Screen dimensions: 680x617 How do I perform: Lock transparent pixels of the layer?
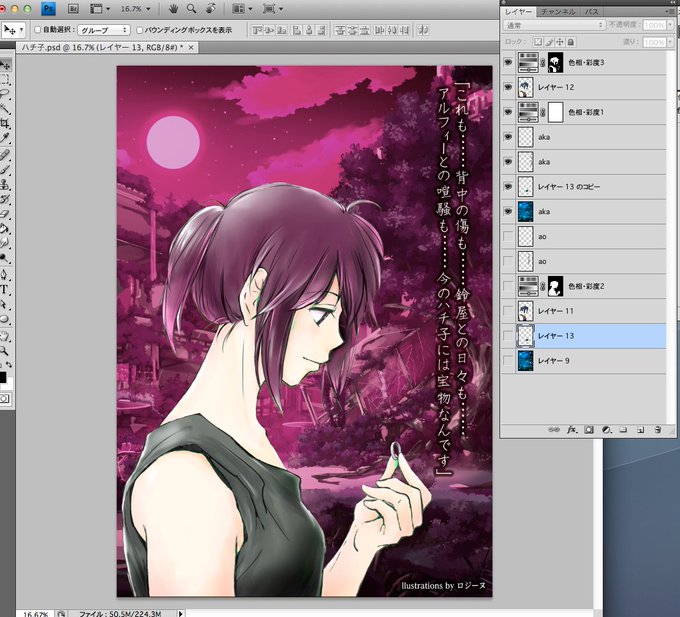click(538, 42)
